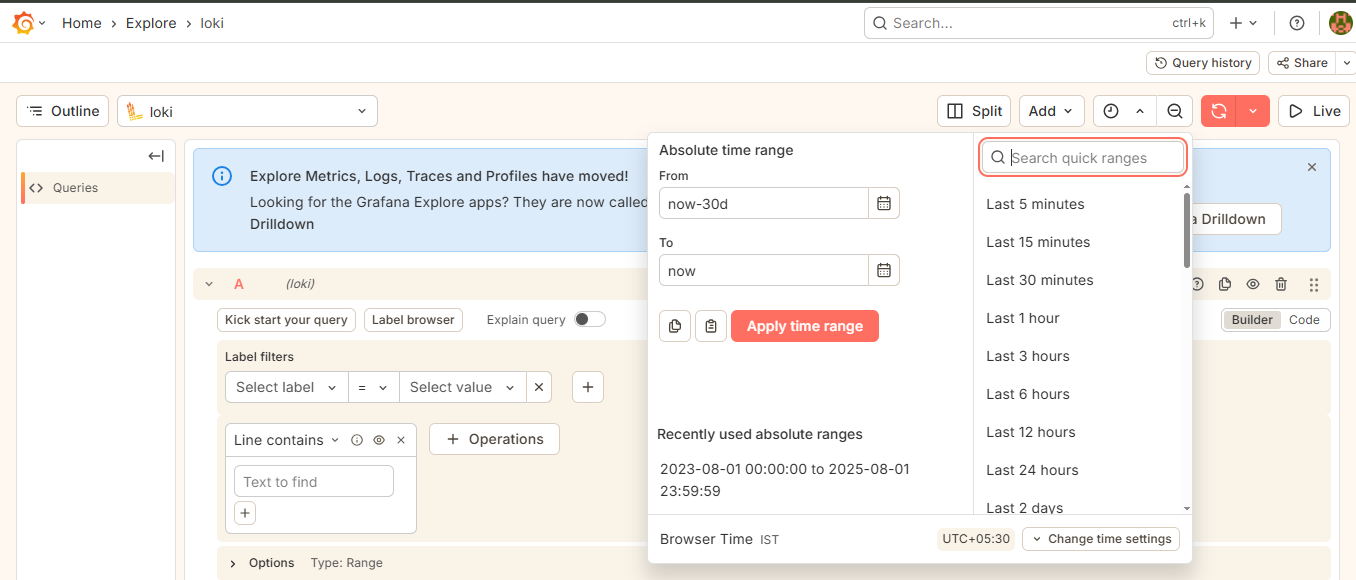Click the To time field

(763, 271)
